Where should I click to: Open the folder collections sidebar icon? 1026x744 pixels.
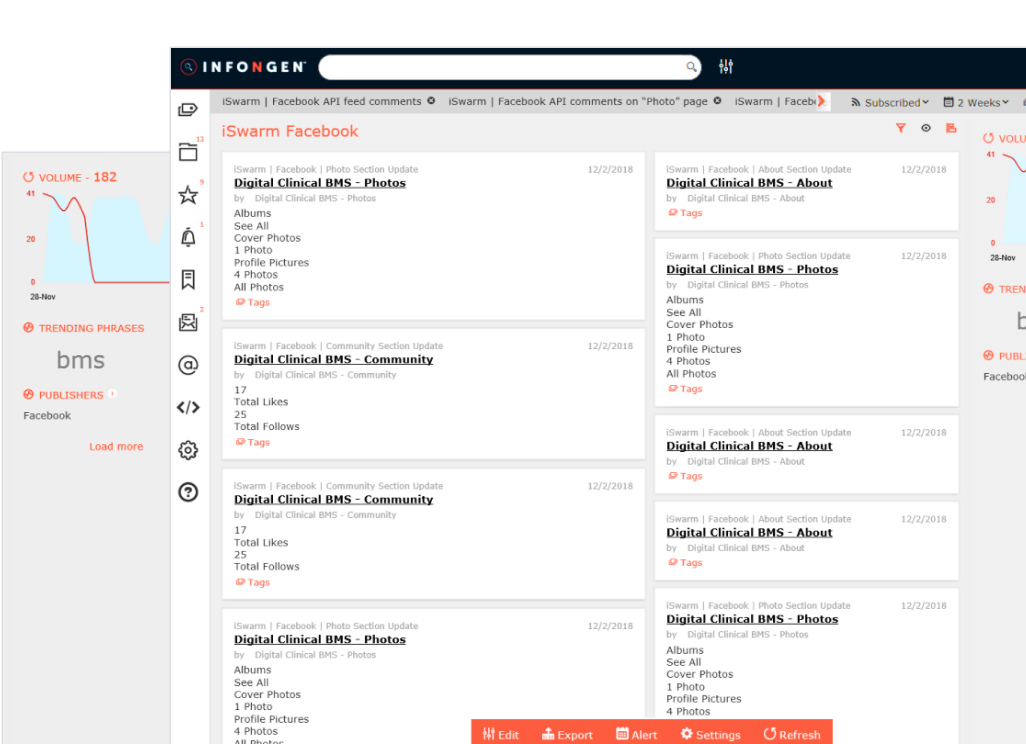188,153
